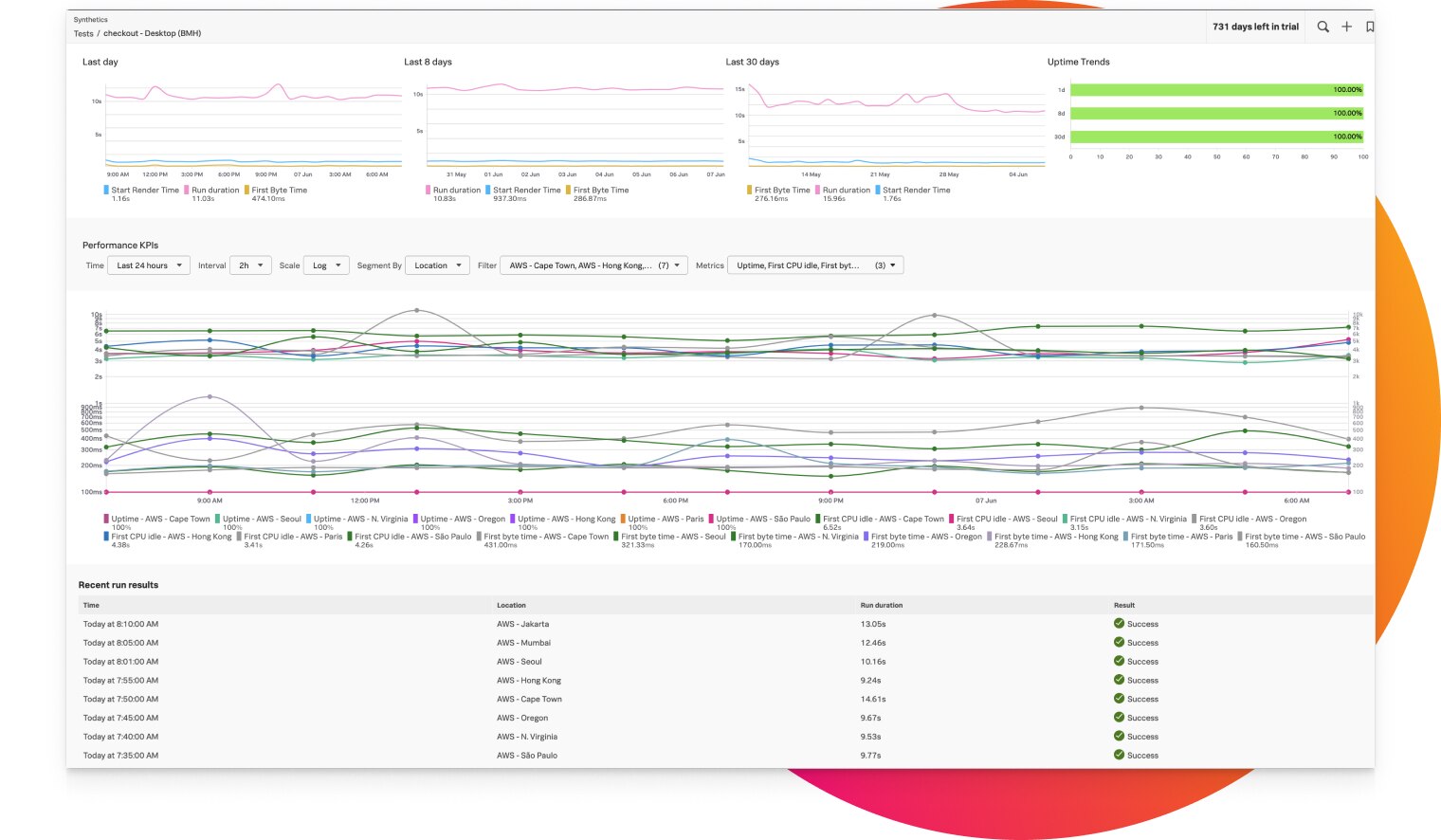Click the plus icon in the header
This screenshot has width=1441, height=840.
[x=1346, y=27]
